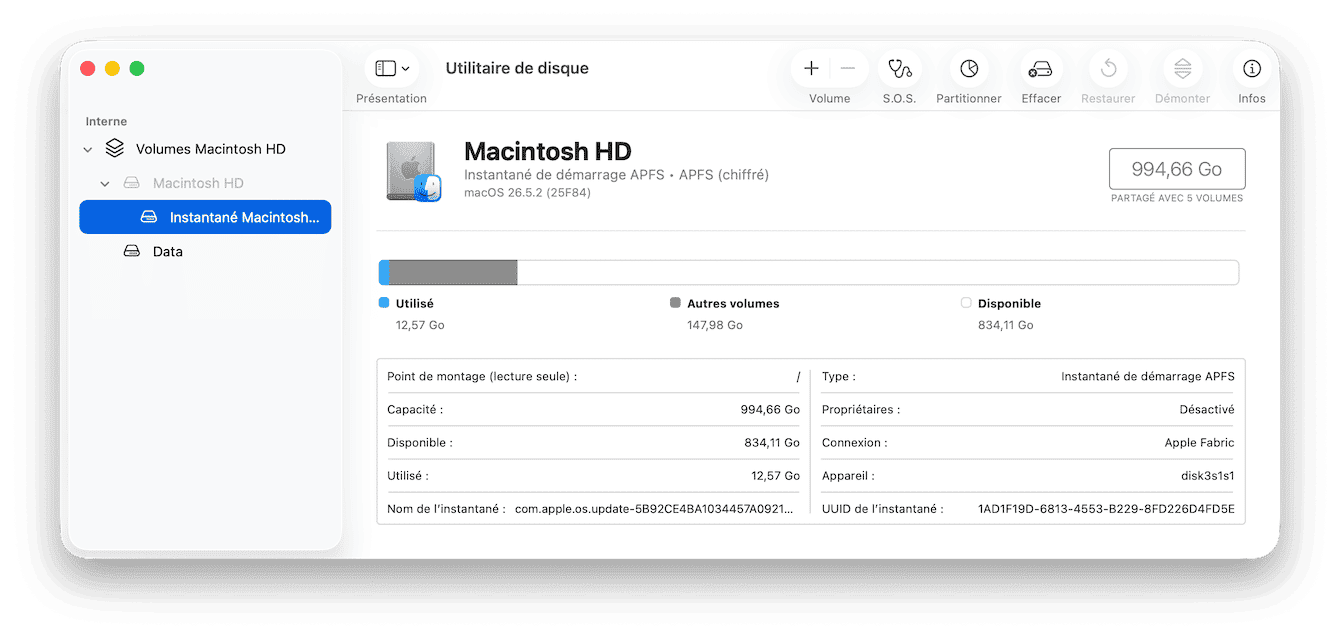1340x638 pixels.
Task: Select the Volumes Macintosh HD stack icon
Action: tap(115, 148)
